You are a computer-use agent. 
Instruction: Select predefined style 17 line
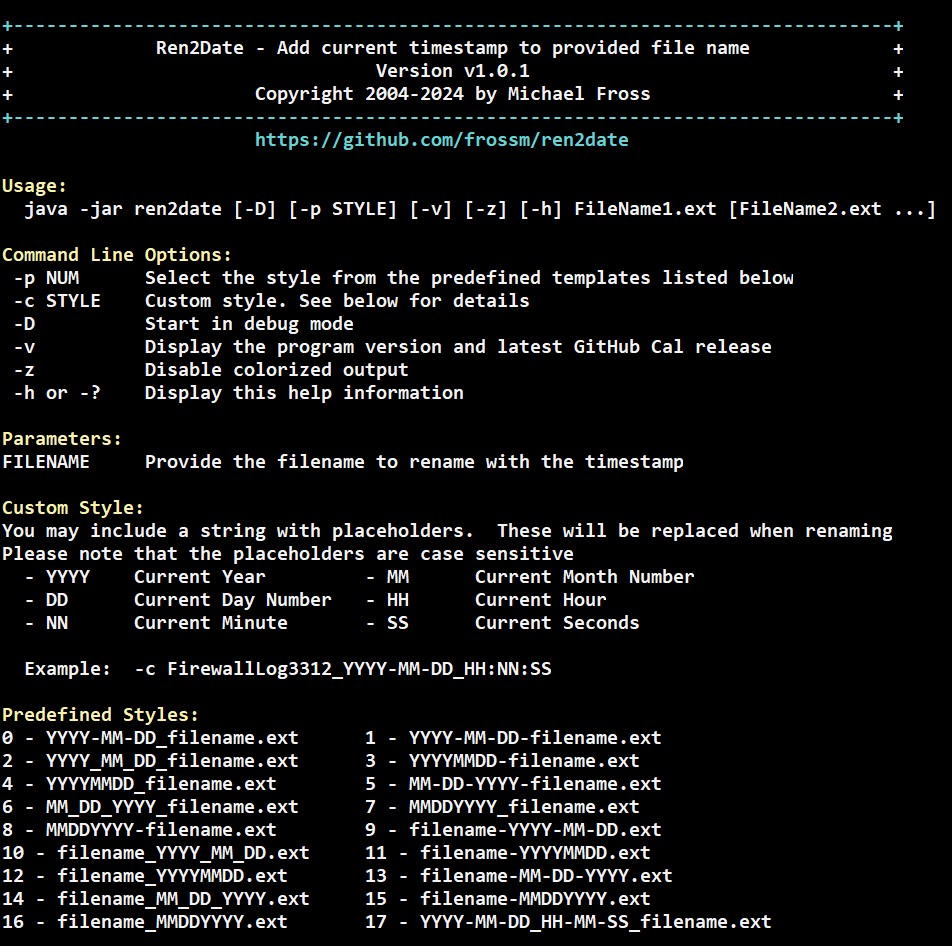pyautogui.click(x=570, y=922)
